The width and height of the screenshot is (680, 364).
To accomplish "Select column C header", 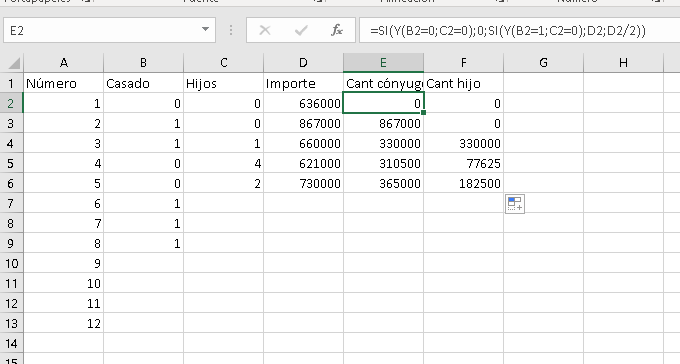I will click(223, 63).
